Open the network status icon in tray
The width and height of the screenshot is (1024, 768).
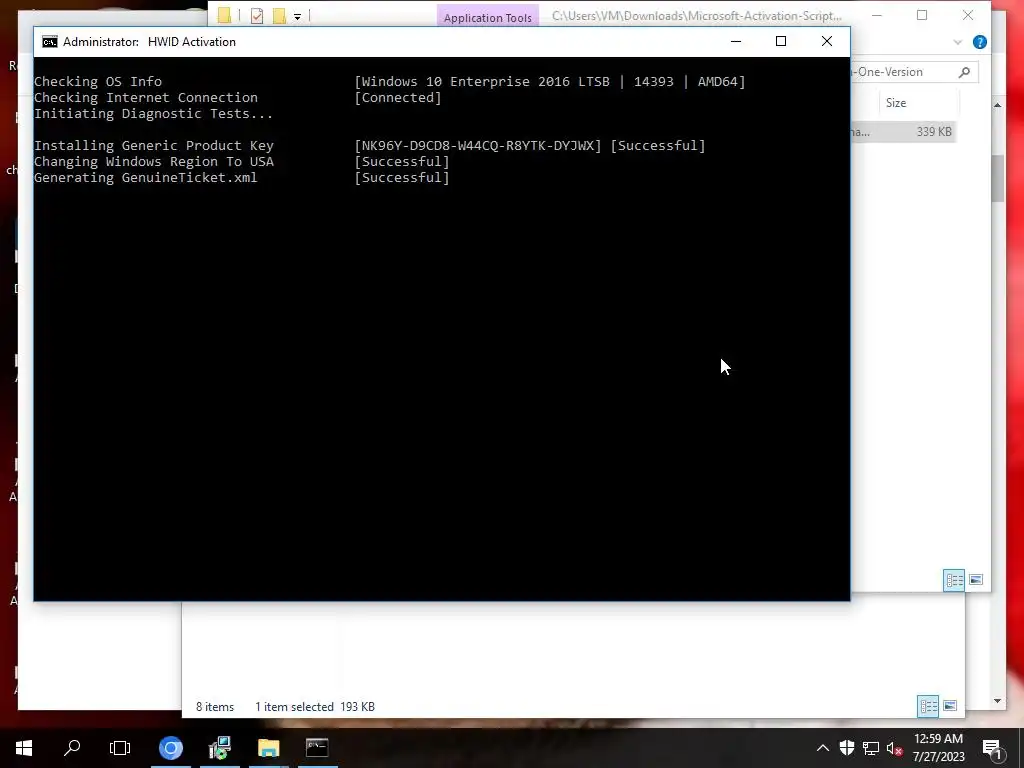pyautogui.click(x=871, y=748)
